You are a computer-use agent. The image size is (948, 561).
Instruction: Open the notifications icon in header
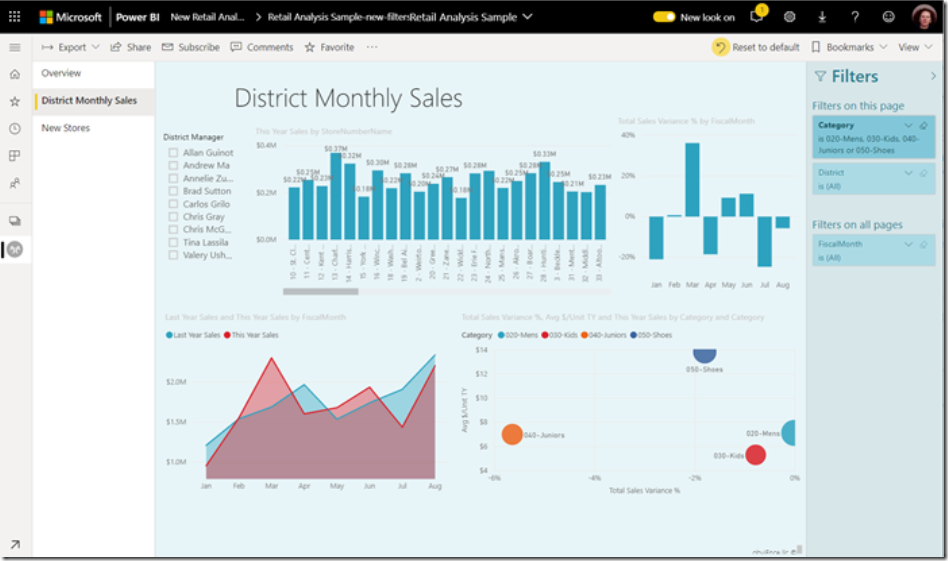tap(757, 16)
